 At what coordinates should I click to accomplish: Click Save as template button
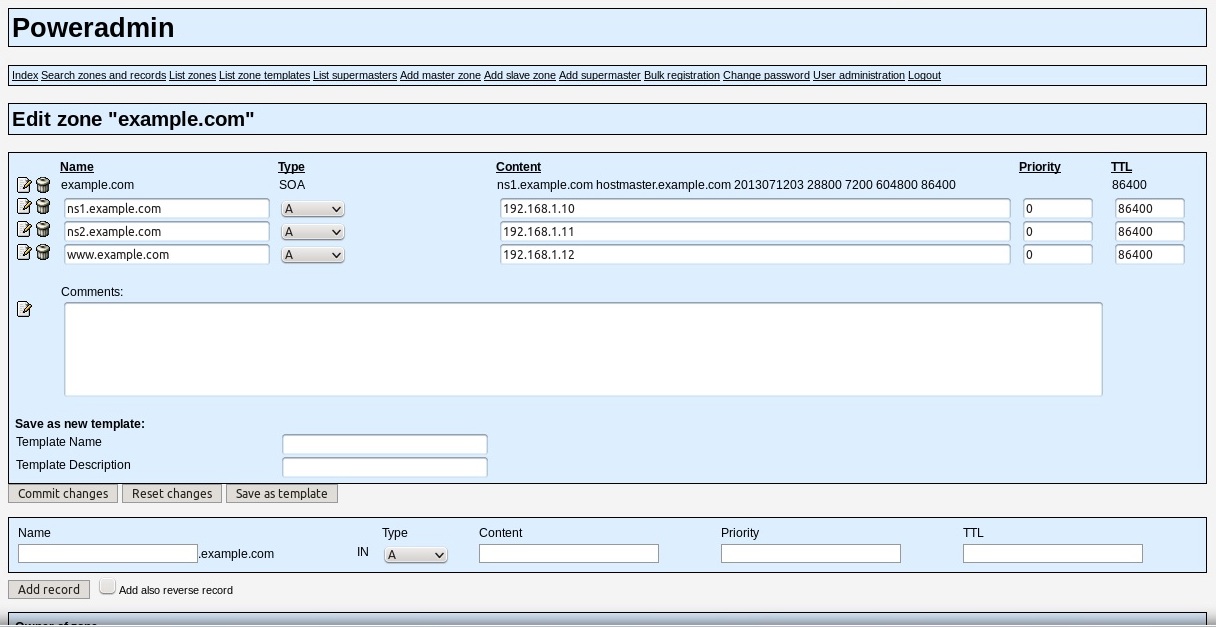282,493
